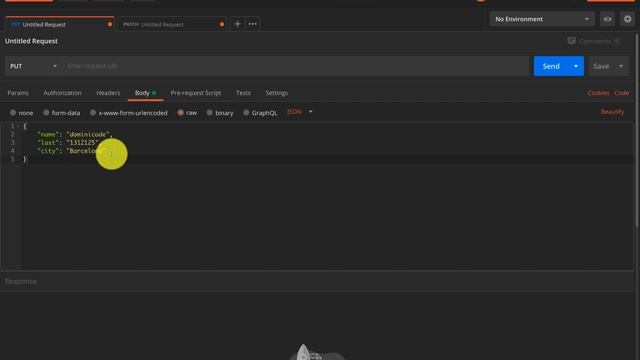
Task: Open the No Environment dropdown
Action: [x=542, y=19]
